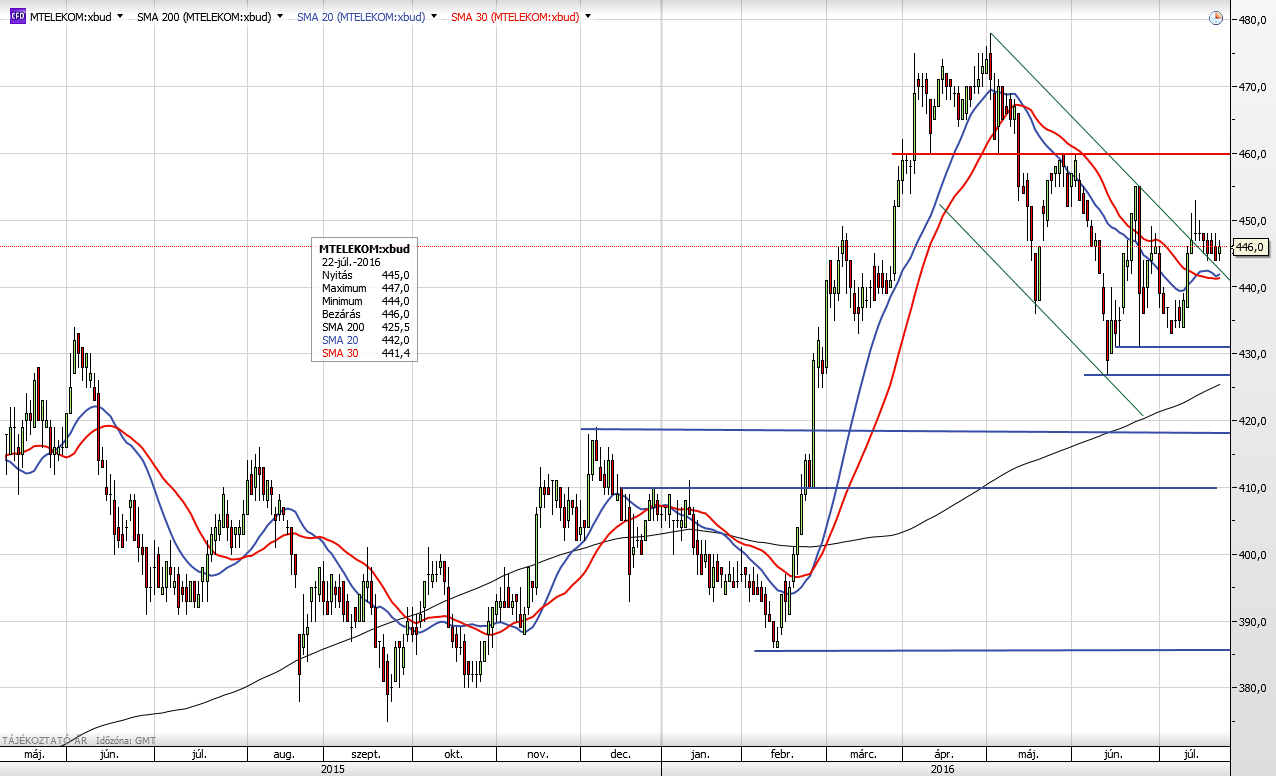Click the 420,0 price axis label
1276x776 pixels.
[1253, 421]
